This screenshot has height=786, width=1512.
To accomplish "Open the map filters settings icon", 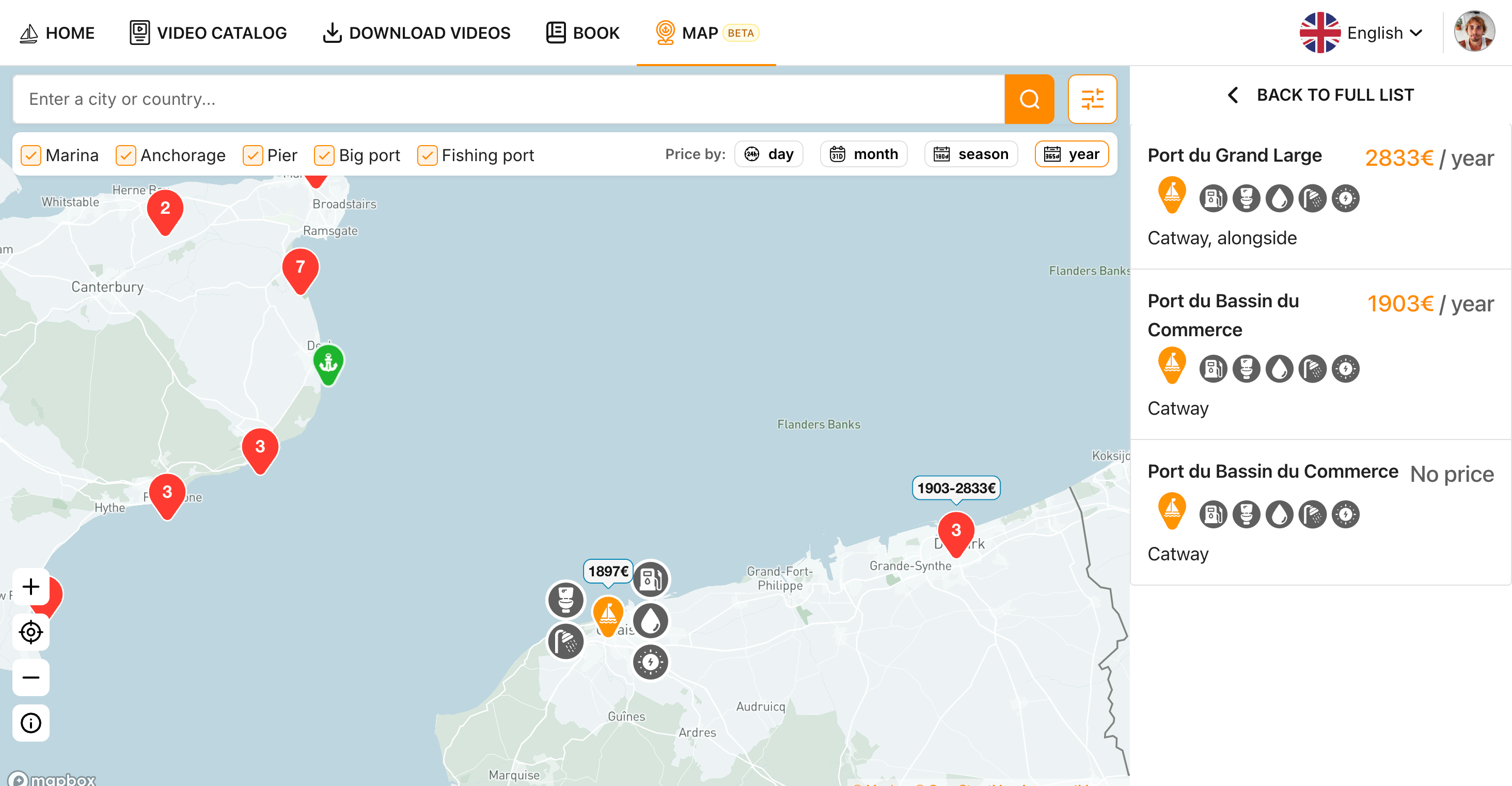I will pyautogui.click(x=1092, y=99).
